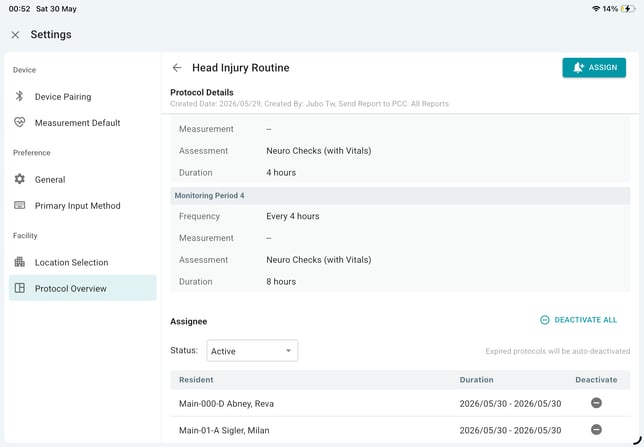Screen dimensions: 644x447
Task: Deactivate protocol for Sigler, Milan
Action: pyautogui.click(x=596, y=430)
